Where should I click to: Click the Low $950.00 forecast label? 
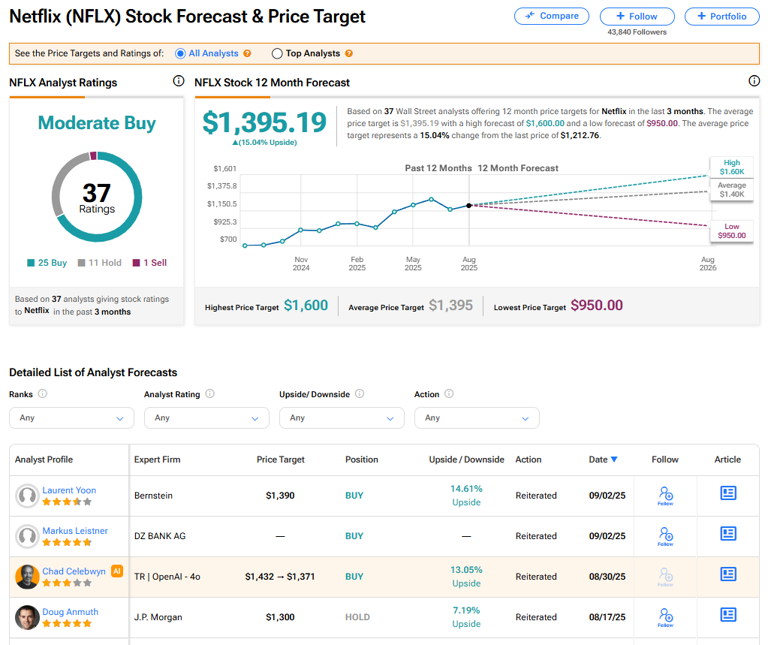(x=732, y=231)
